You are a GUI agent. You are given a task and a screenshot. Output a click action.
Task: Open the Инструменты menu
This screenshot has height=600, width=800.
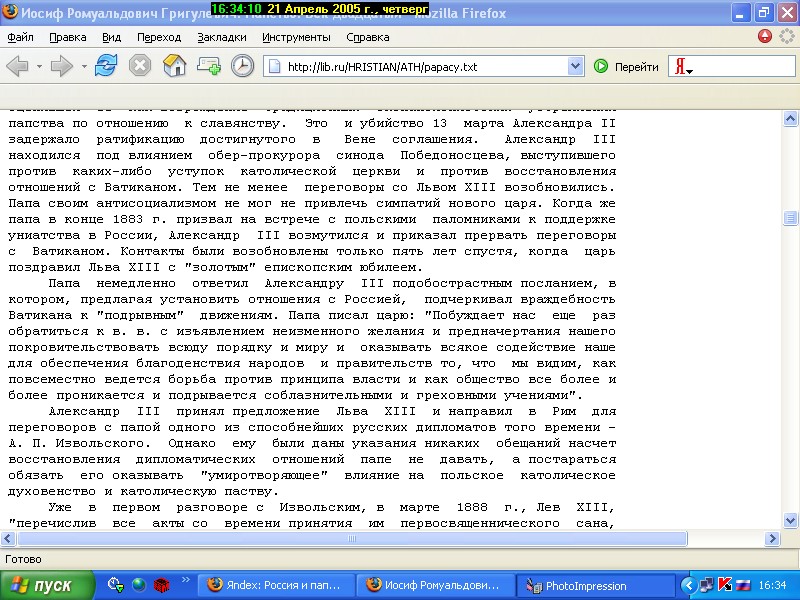click(298, 37)
